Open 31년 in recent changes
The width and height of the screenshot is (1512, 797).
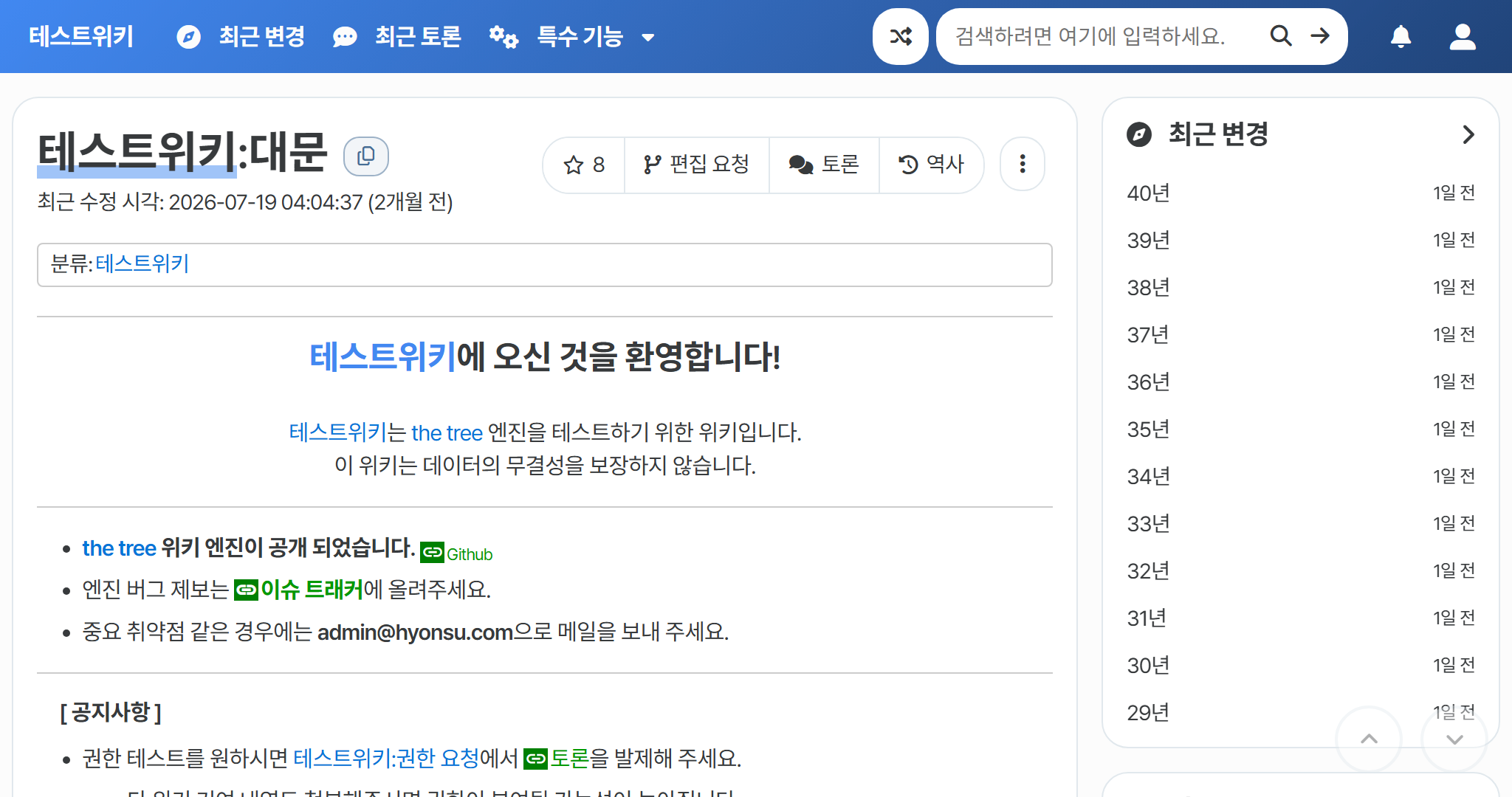pyautogui.click(x=1147, y=618)
